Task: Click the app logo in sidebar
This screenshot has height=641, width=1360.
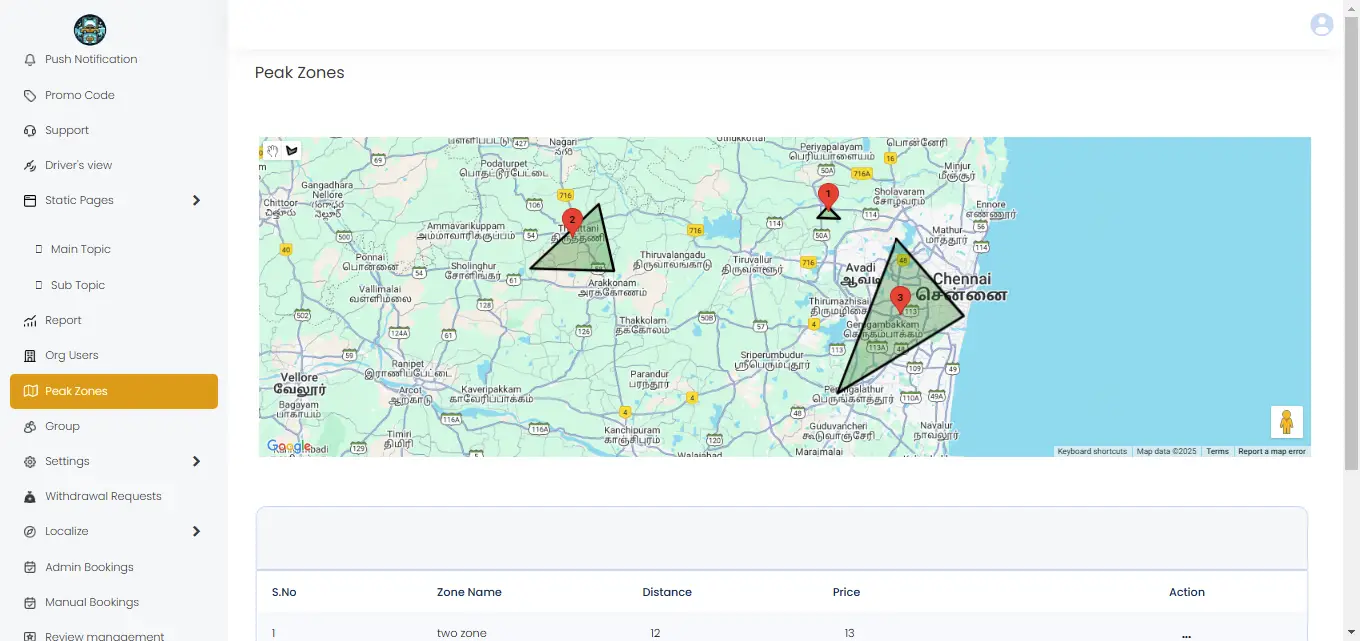Action: click(x=90, y=30)
